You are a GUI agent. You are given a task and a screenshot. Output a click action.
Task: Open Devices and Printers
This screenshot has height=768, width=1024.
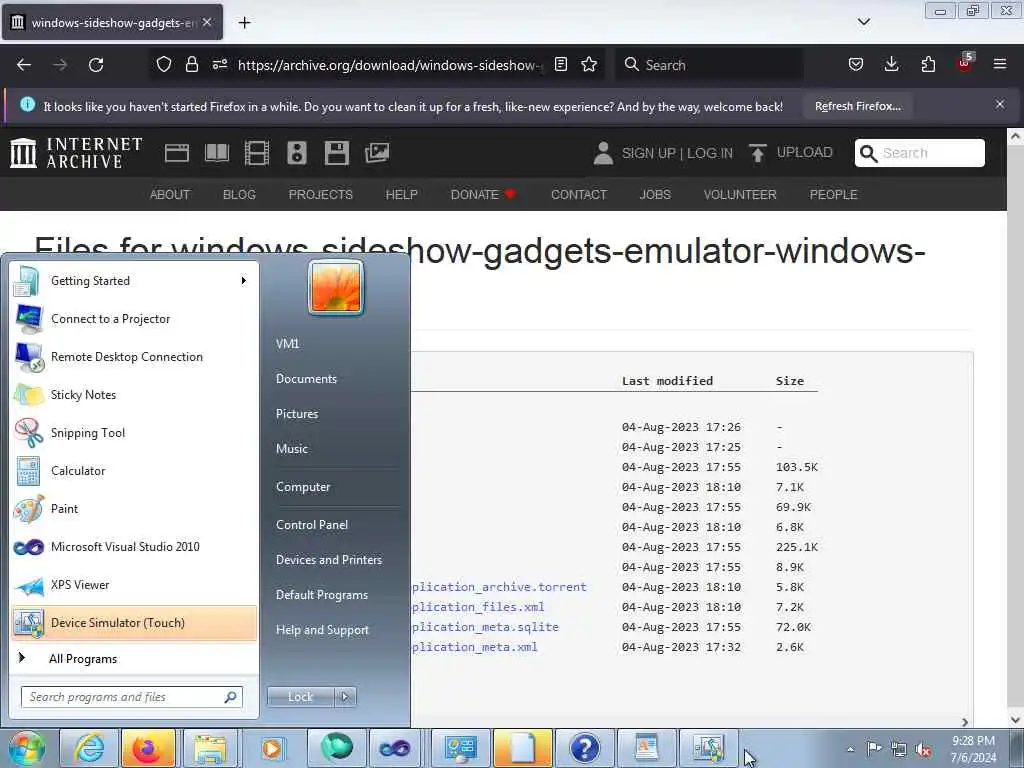click(x=328, y=560)
